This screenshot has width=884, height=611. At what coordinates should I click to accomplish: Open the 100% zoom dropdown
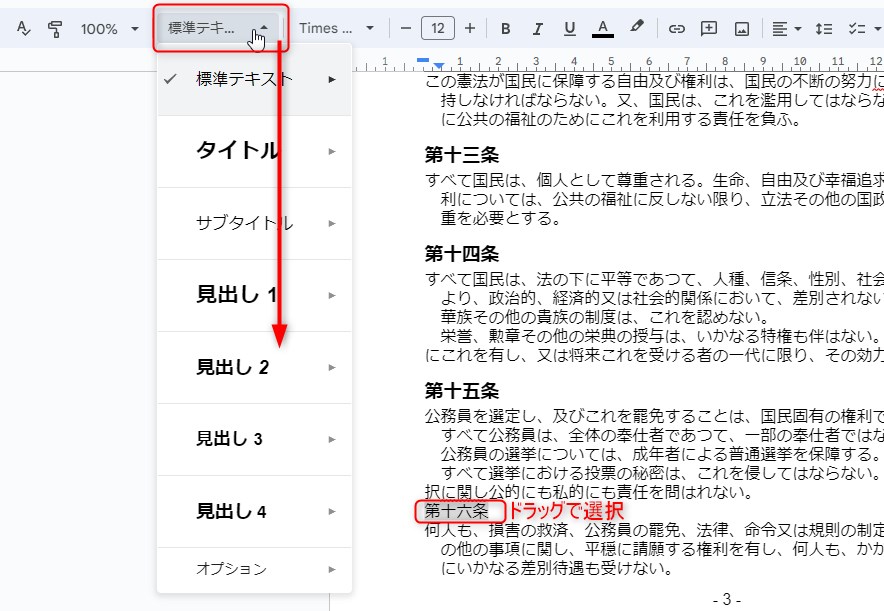pyautogui.click(x=109, y=29)
